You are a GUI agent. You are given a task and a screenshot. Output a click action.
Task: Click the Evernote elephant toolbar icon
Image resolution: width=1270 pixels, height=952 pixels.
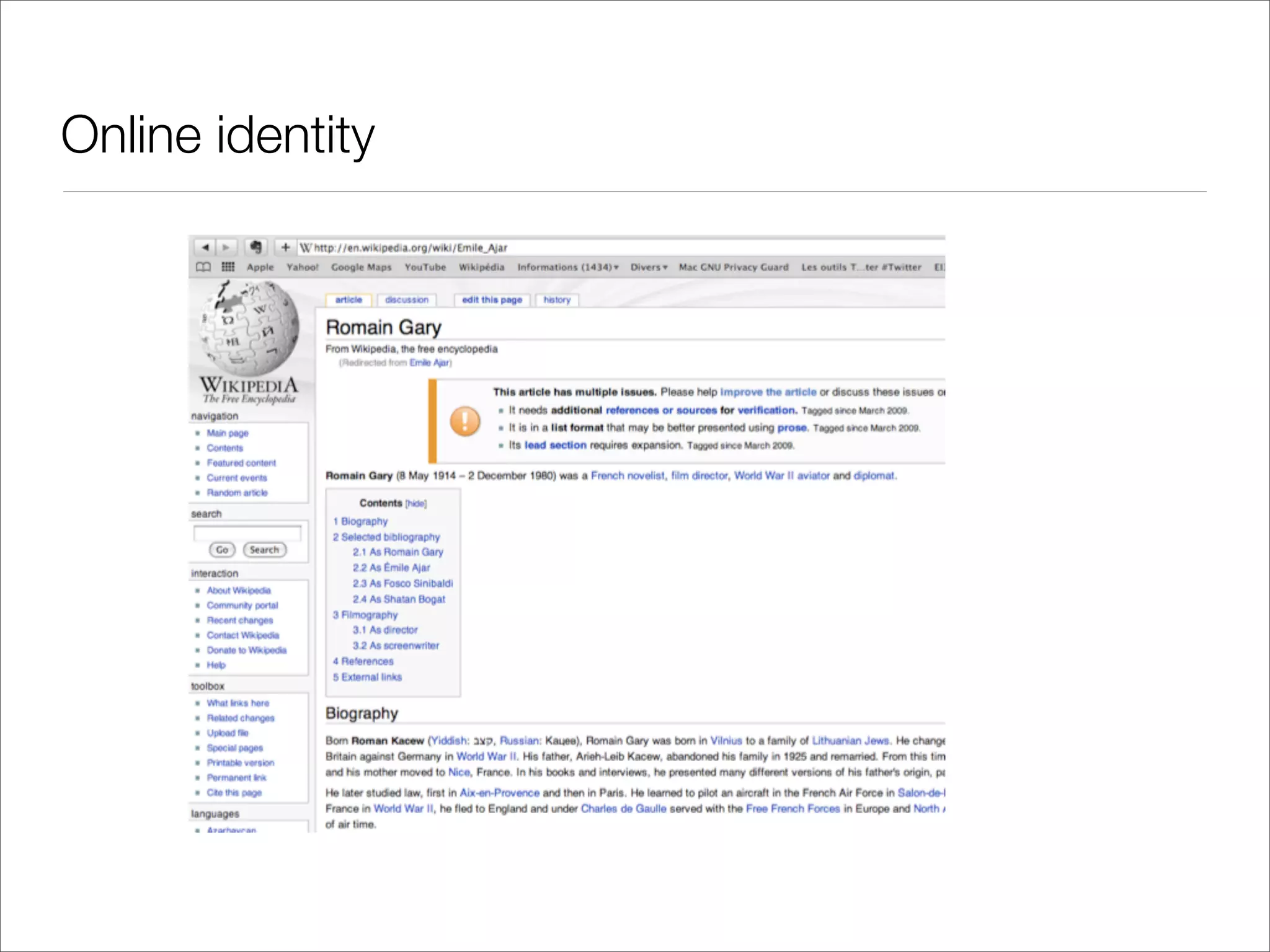[x=255, y=247]
